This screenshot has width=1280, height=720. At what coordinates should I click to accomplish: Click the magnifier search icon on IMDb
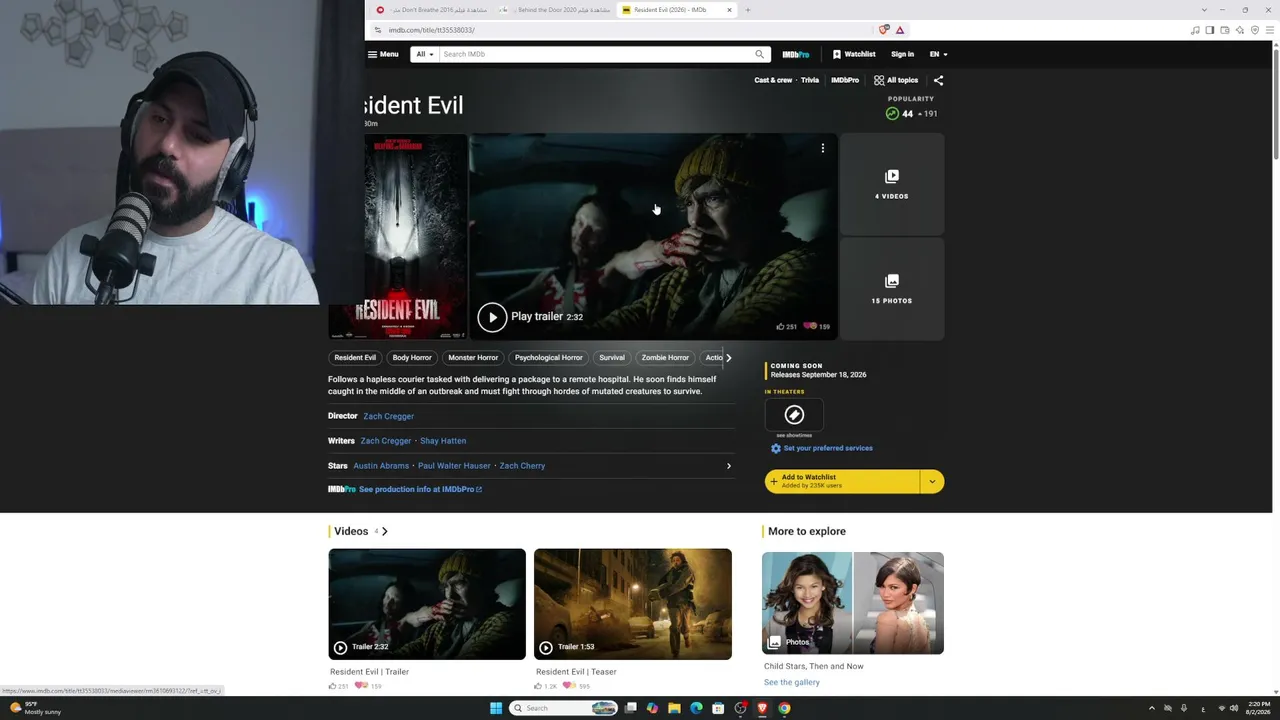[760, 54]
